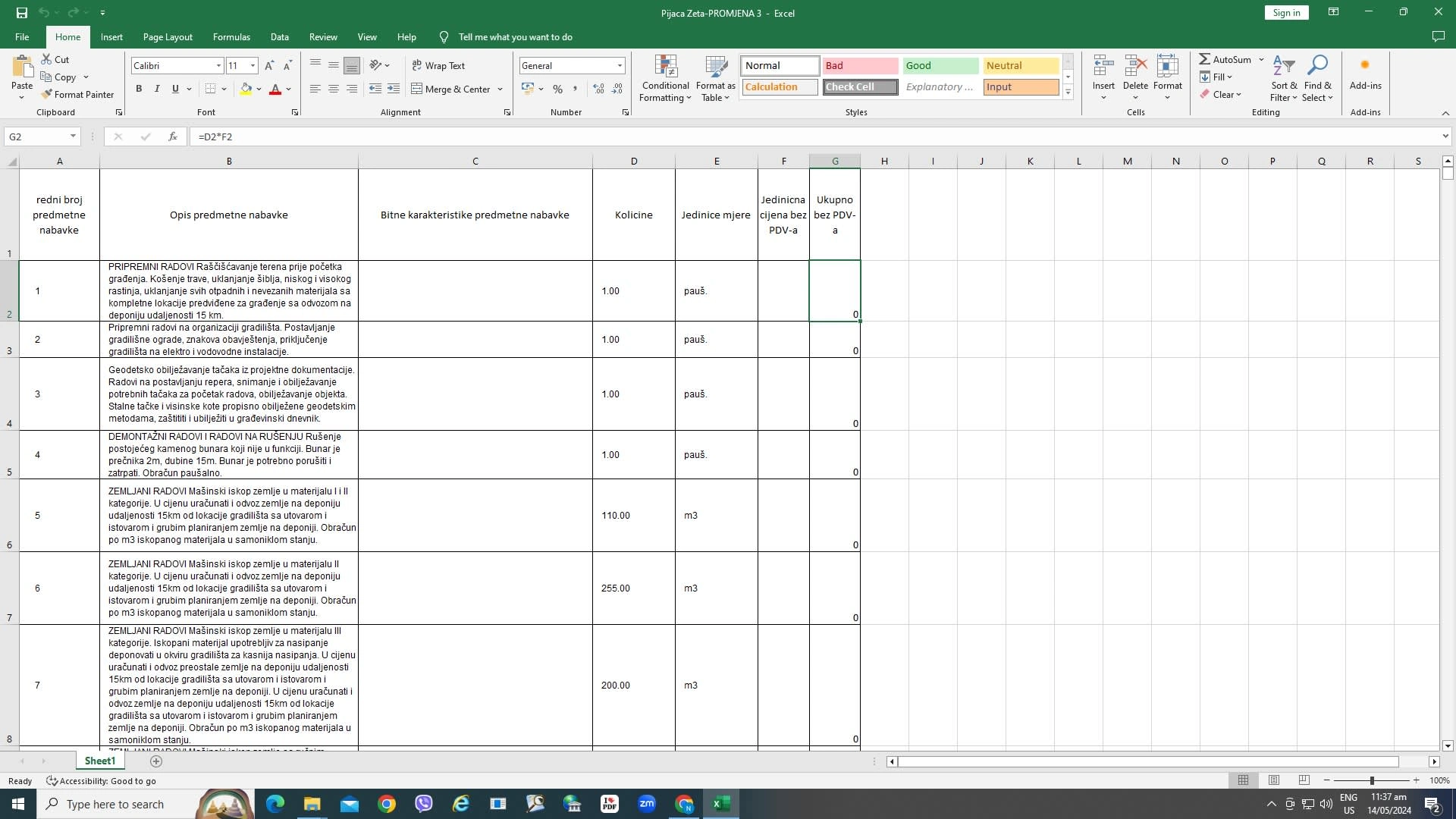Expand the Calibri font name dropdown
Viewport: 1456px width, 819px height.
(x=219, y=66)
